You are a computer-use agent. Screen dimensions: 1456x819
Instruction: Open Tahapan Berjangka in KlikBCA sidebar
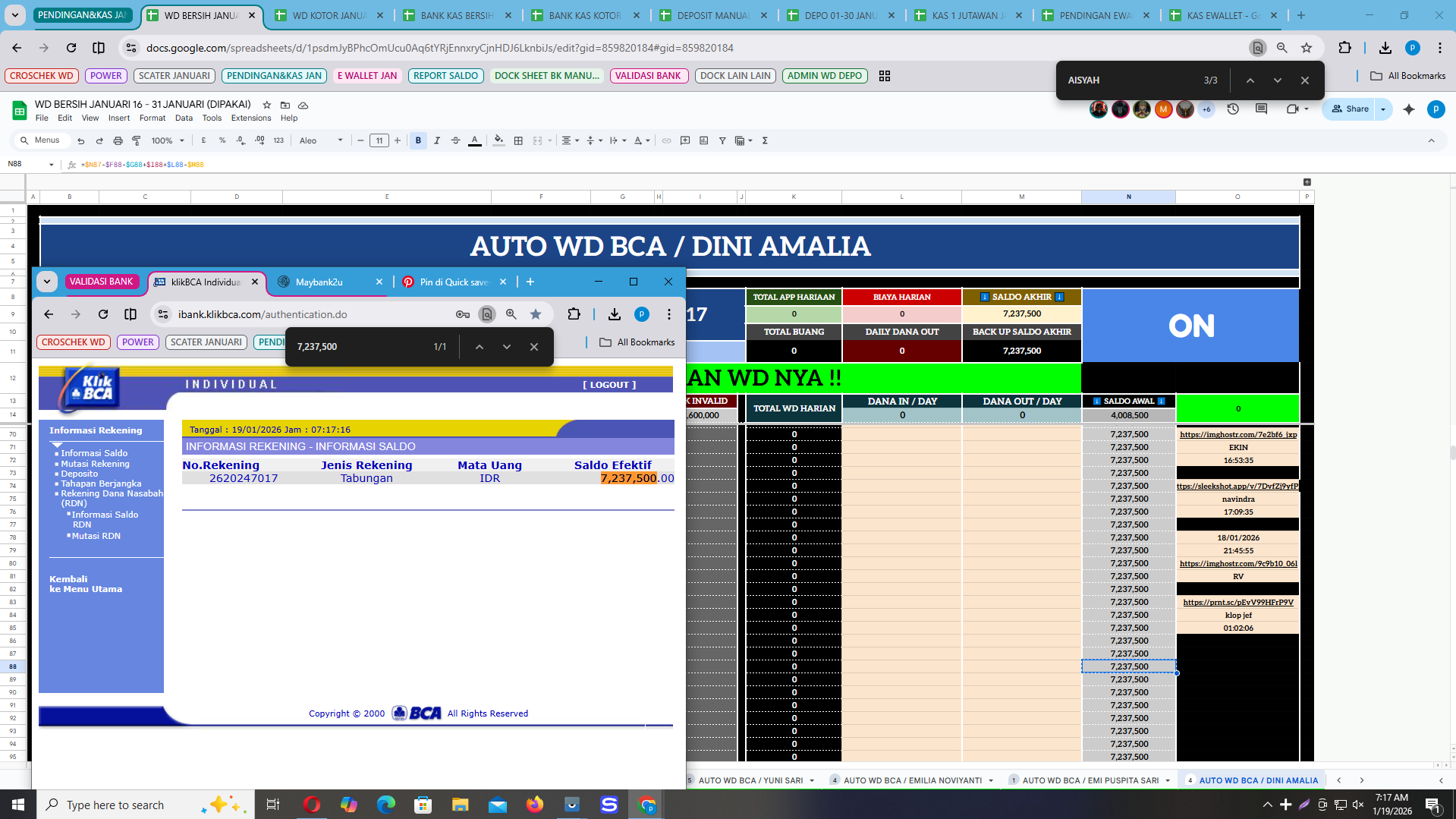[x=101, y=484]
